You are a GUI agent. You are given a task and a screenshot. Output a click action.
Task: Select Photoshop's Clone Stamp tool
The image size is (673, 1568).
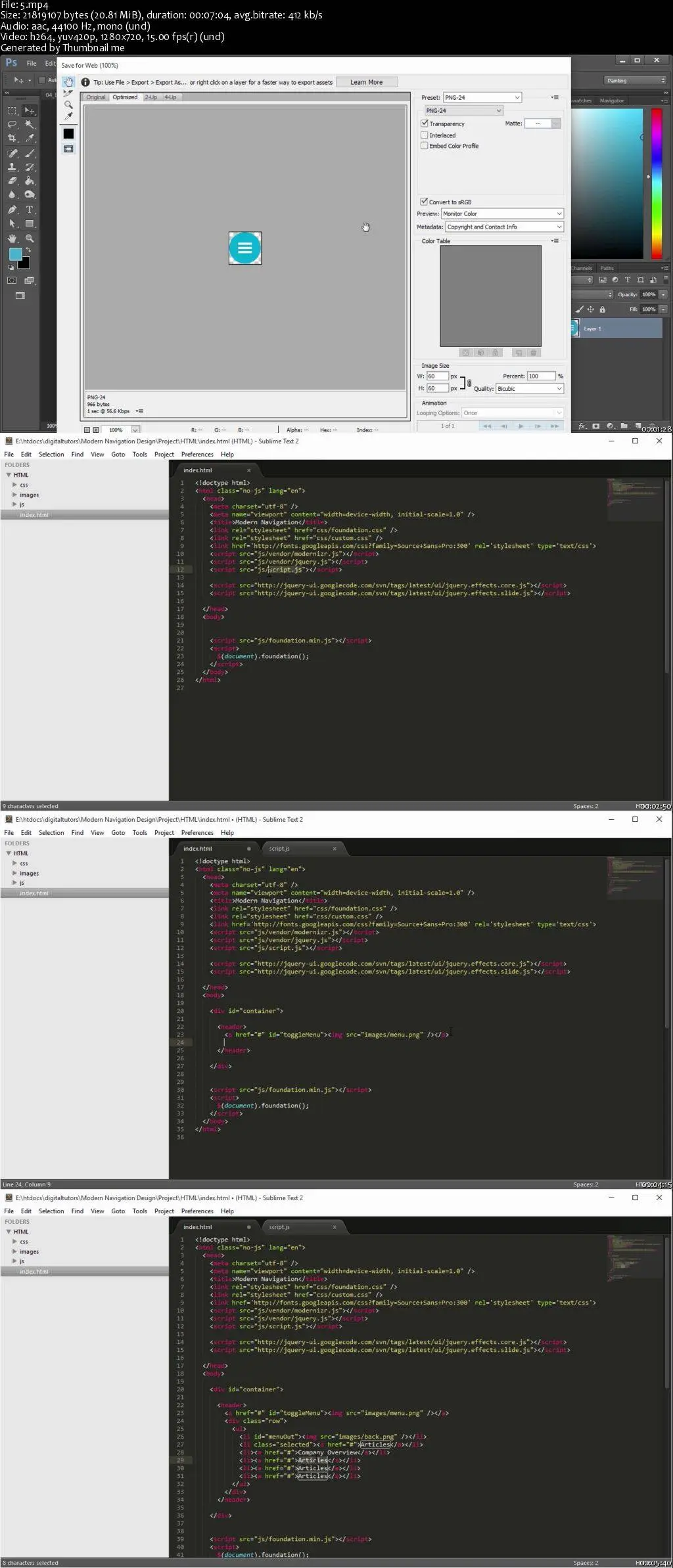pyautogui.click(x=12, y=167)
